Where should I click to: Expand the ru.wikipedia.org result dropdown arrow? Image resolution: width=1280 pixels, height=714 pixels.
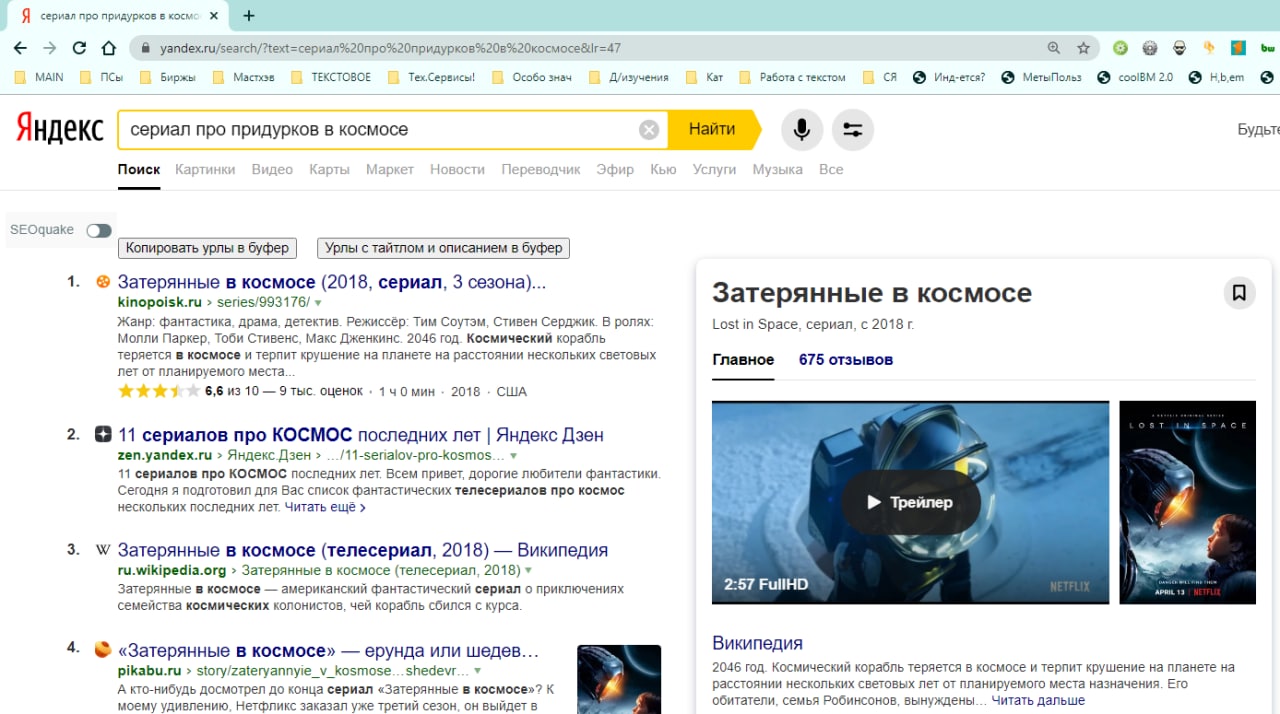529,571
